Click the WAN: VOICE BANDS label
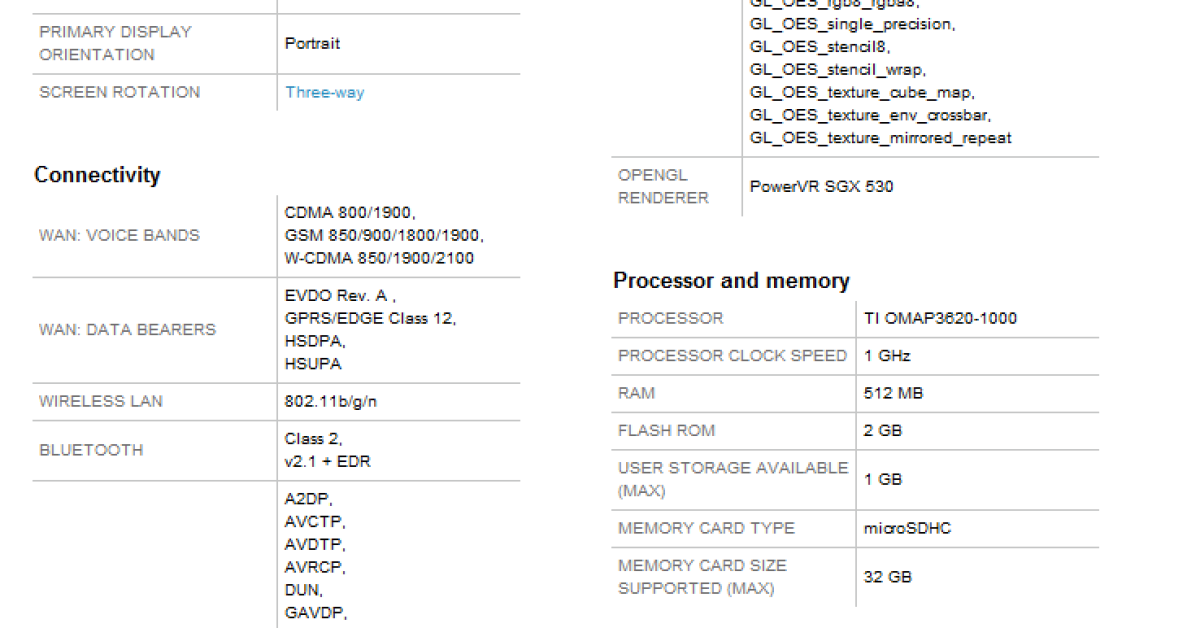 click(x=119, y=235)
